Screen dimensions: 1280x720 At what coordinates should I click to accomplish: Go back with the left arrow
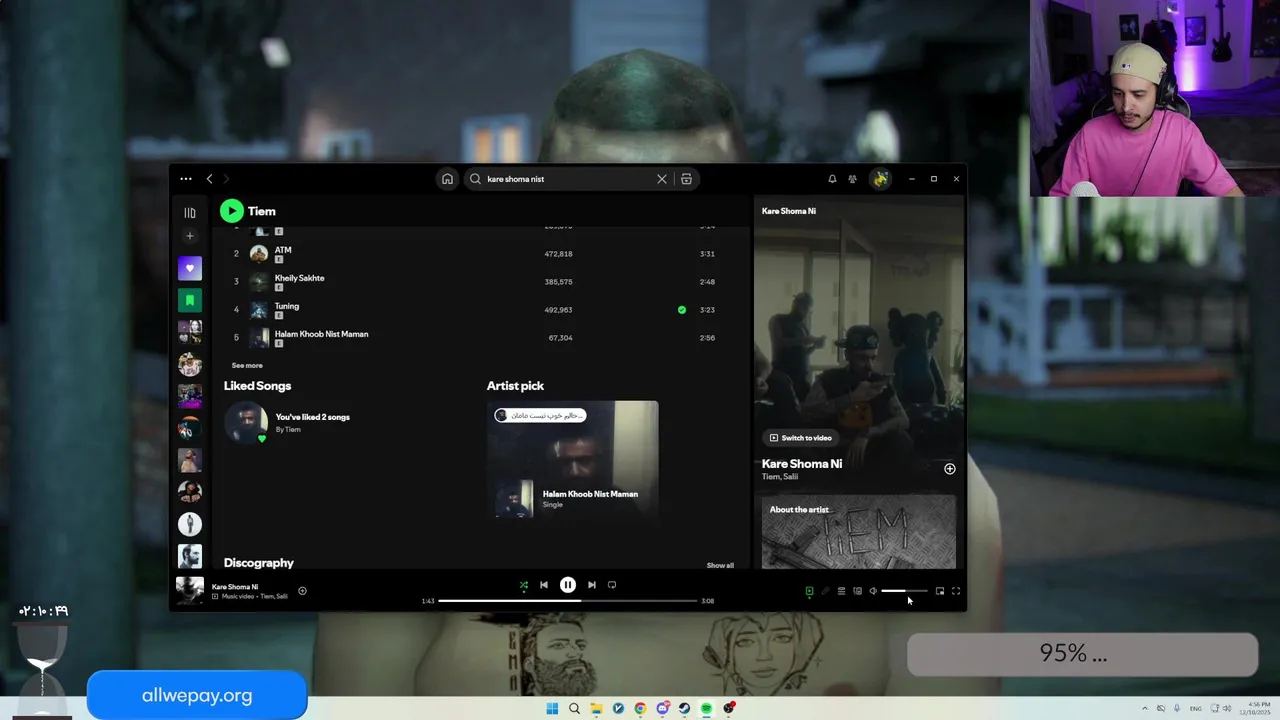(209, 179)
